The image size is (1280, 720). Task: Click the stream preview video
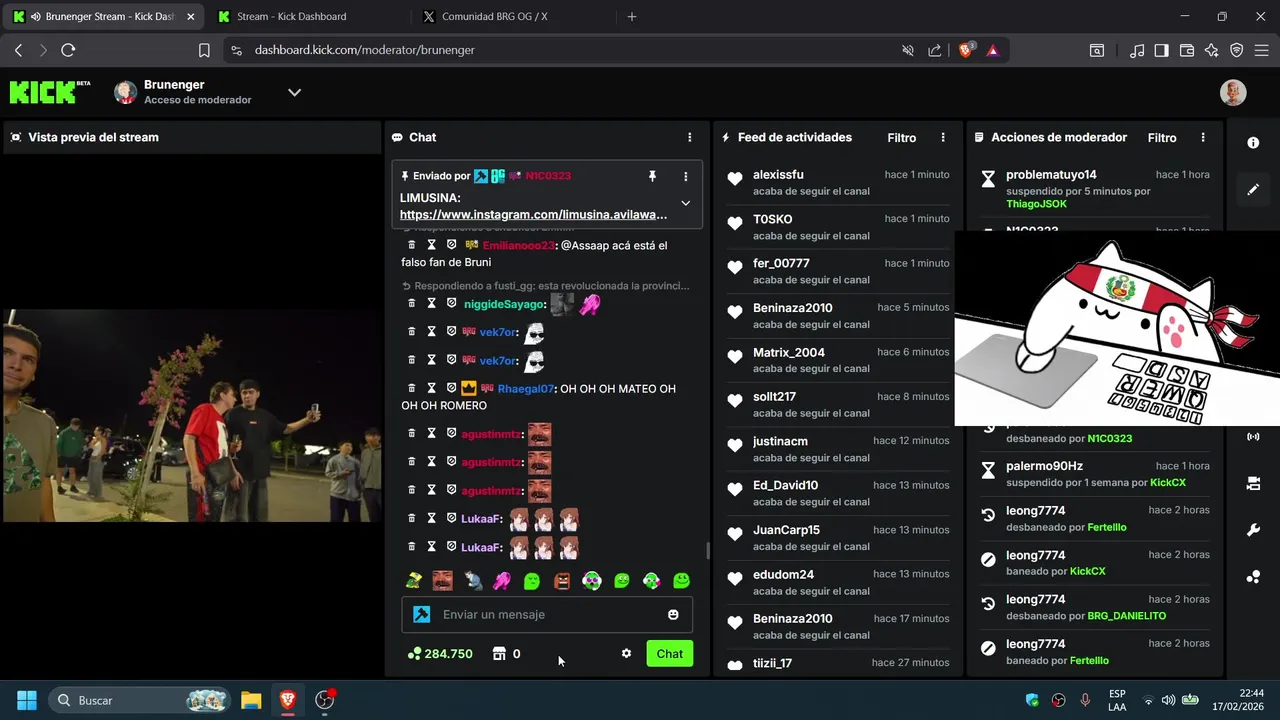click(x=191, y=415)
